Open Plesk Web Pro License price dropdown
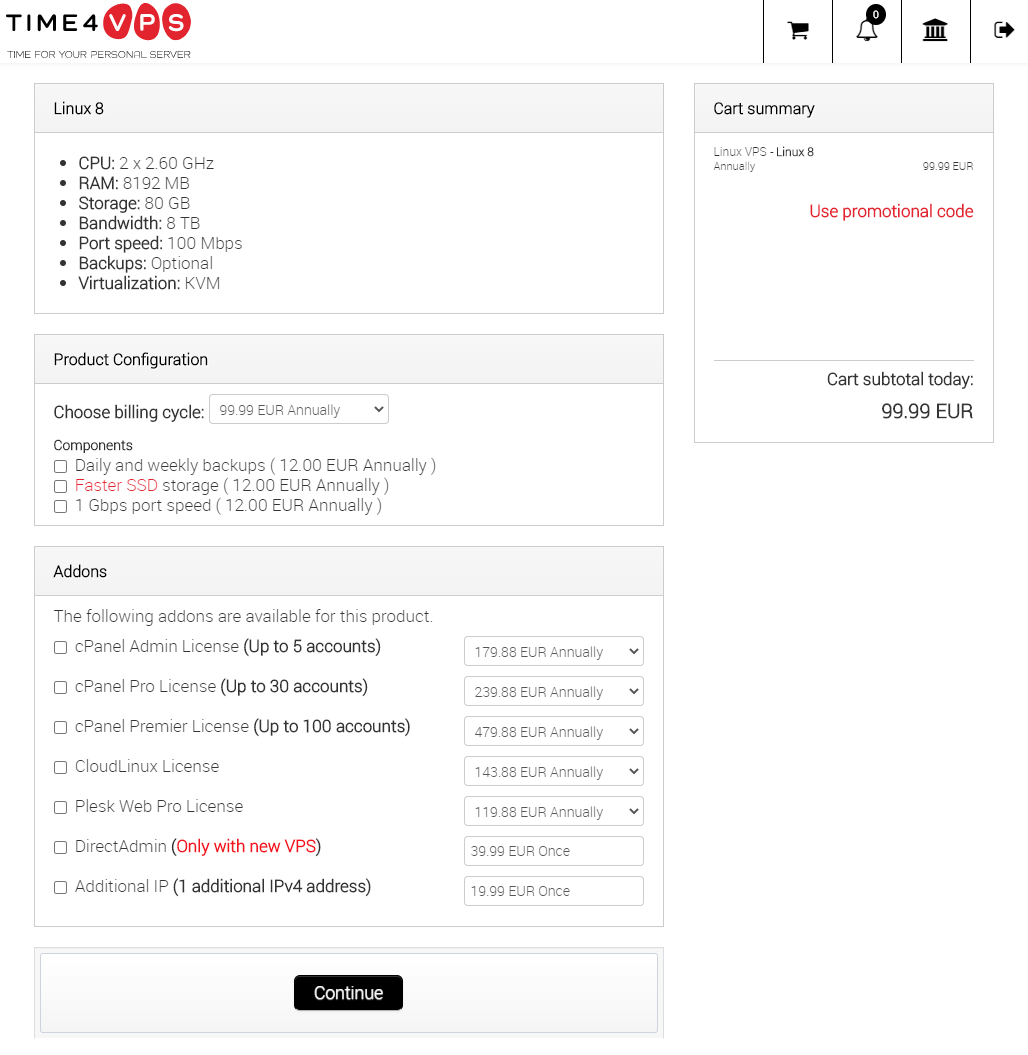1028x1055 pixels. [554, 811]
